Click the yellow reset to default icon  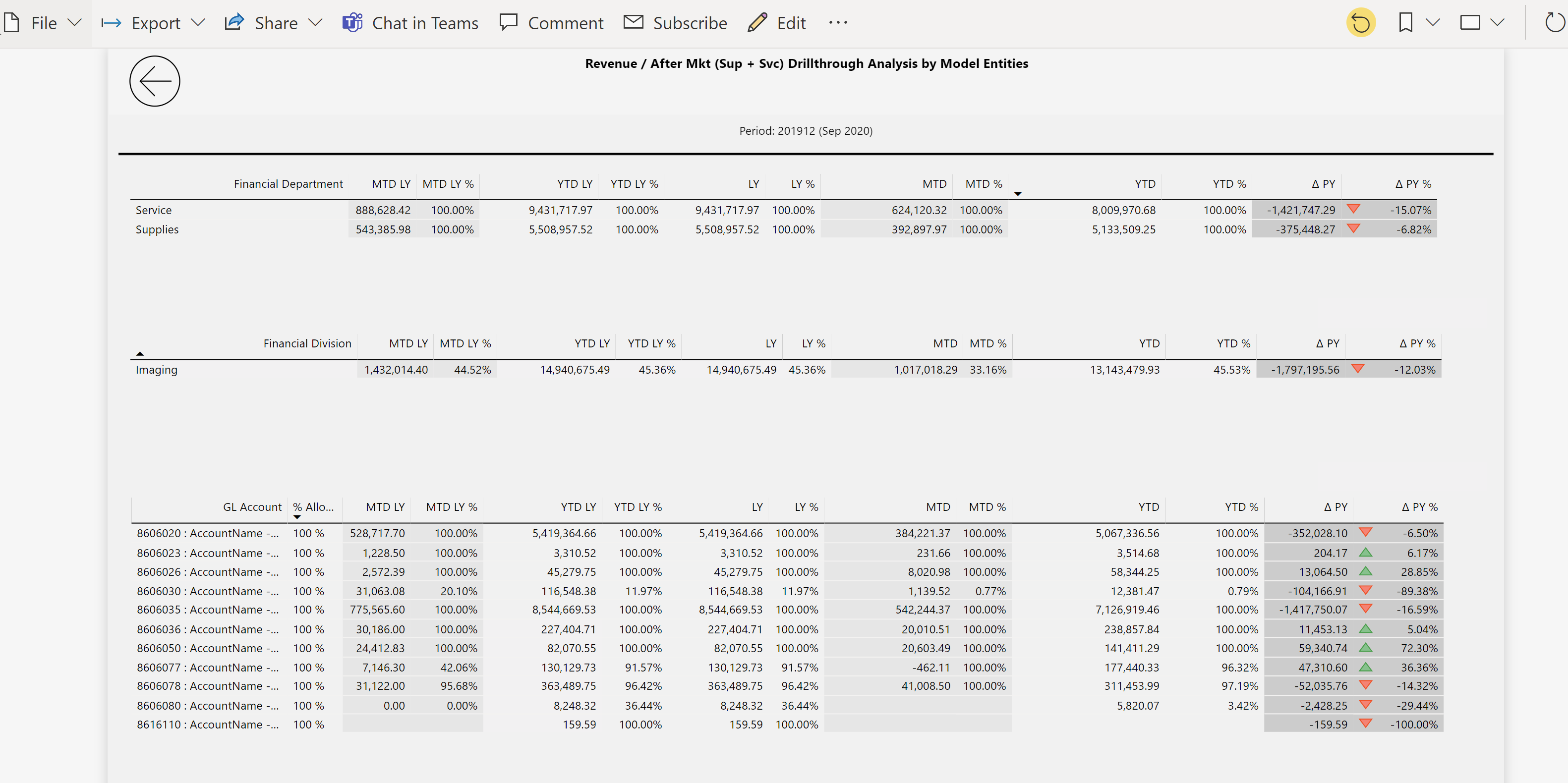point(1360,23)
